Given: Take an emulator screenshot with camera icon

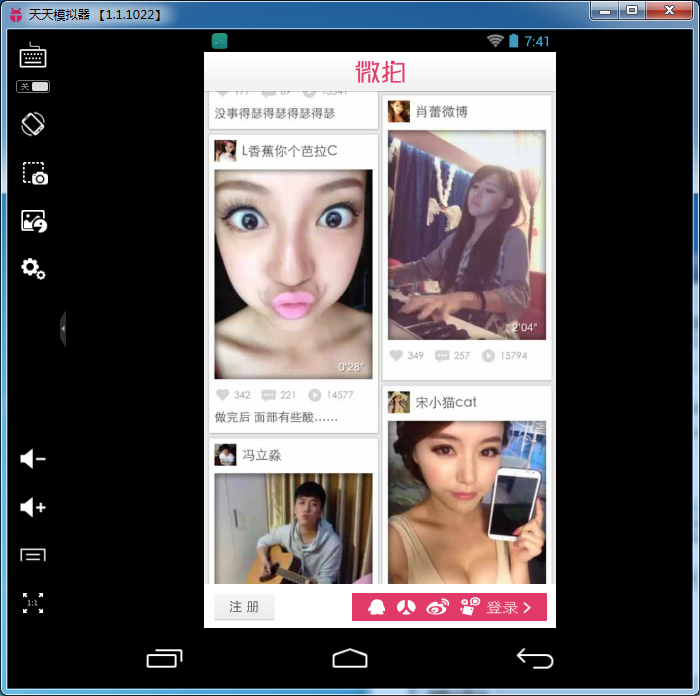Looking at the screenshot, I should (35, 173).
